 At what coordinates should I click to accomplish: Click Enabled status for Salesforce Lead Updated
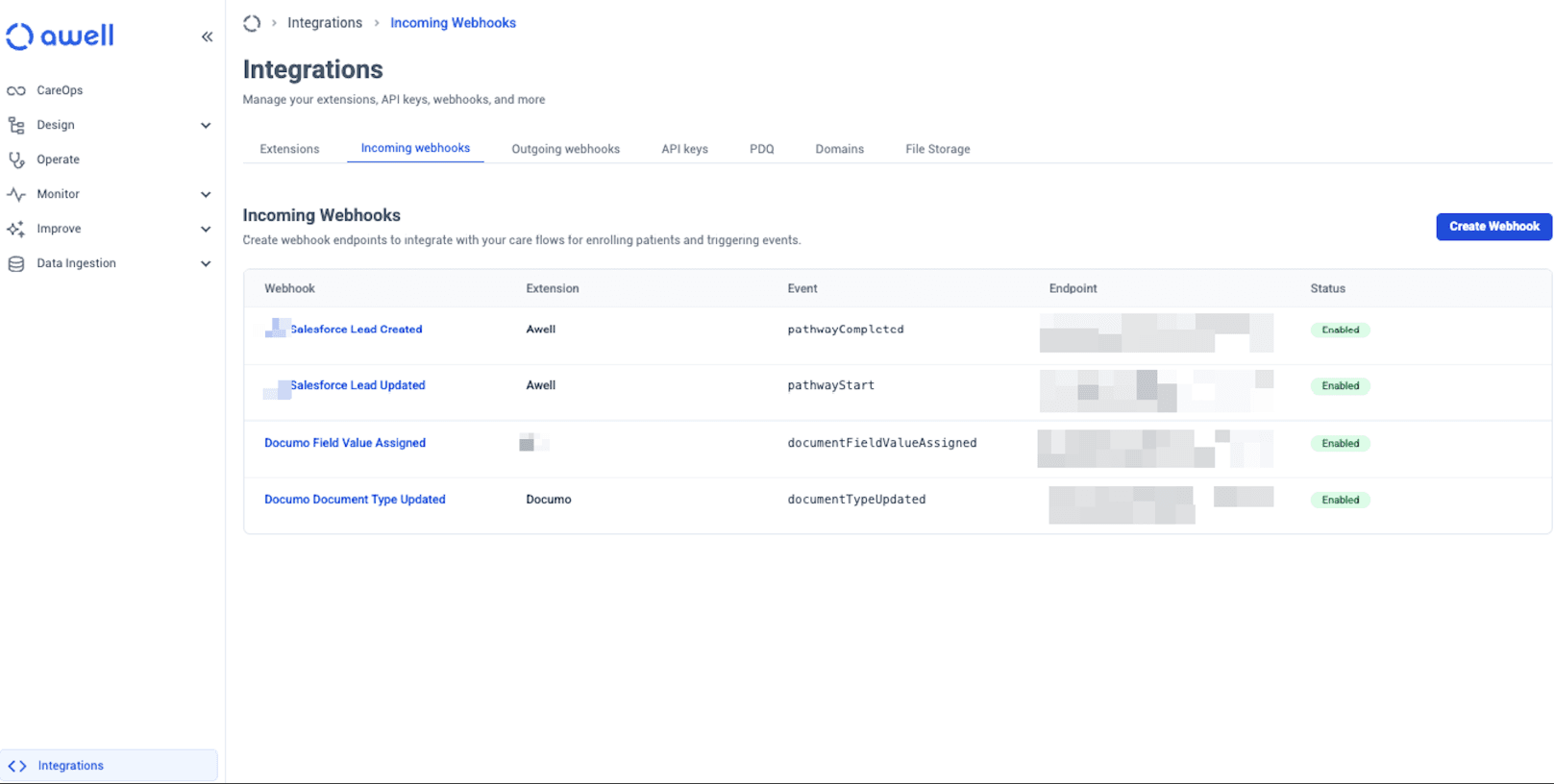pos(1341,386)
